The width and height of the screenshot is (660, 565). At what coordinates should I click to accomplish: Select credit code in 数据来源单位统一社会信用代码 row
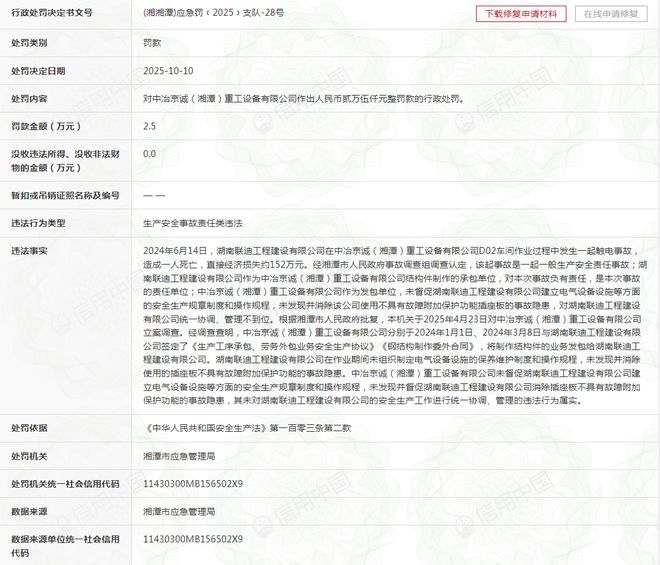click(x=193, y=539)
